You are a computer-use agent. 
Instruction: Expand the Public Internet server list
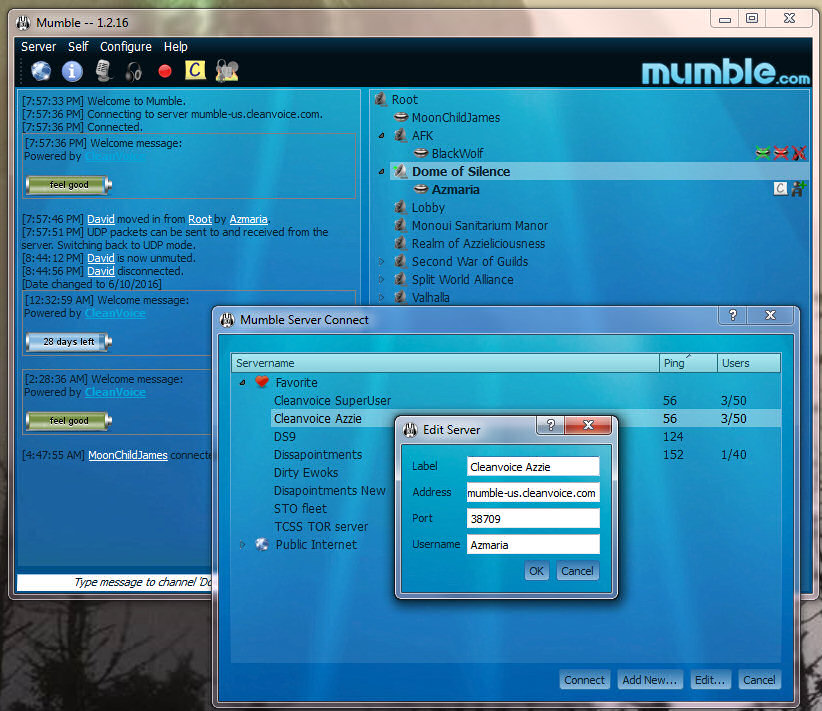tap(241, 545)
